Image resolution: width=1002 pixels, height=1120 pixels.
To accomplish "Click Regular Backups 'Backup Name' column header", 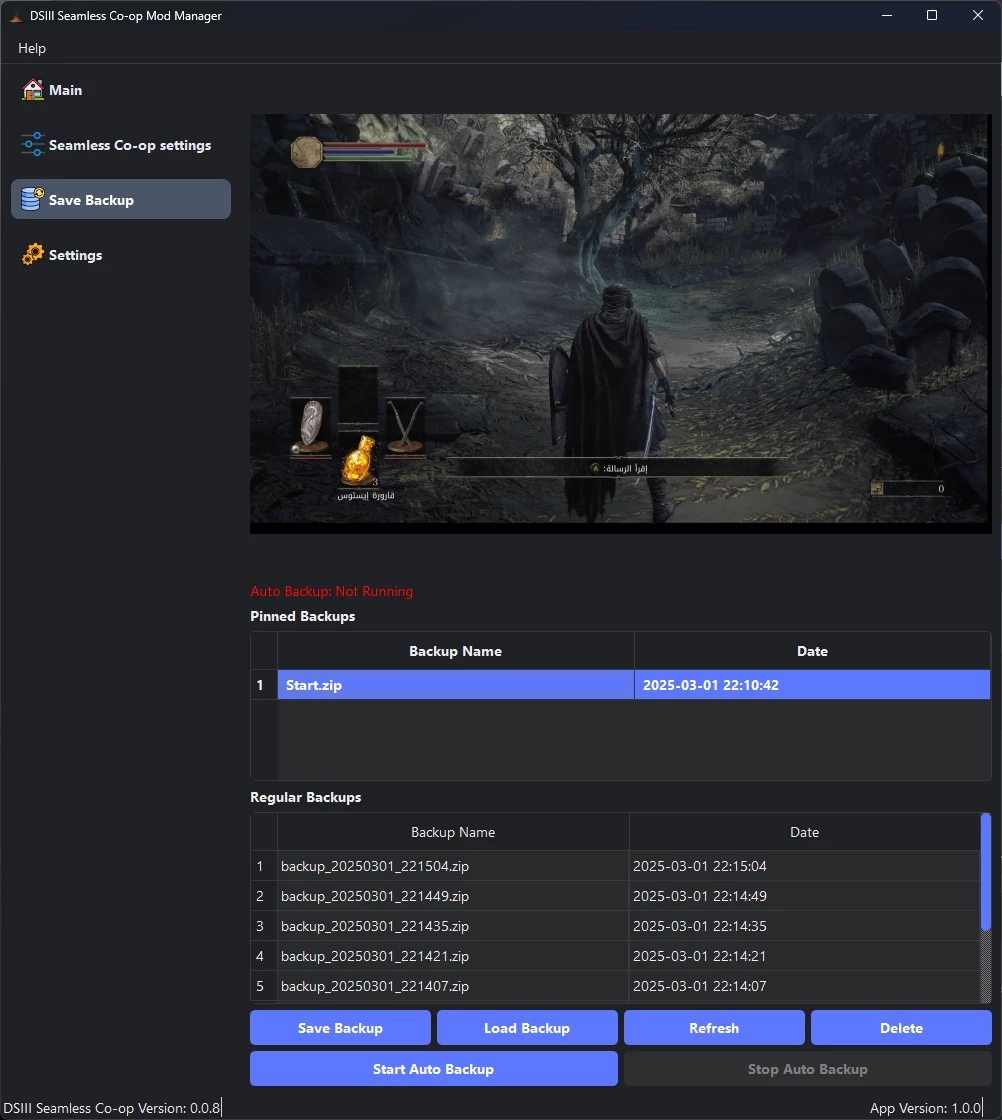I will 453,832.
